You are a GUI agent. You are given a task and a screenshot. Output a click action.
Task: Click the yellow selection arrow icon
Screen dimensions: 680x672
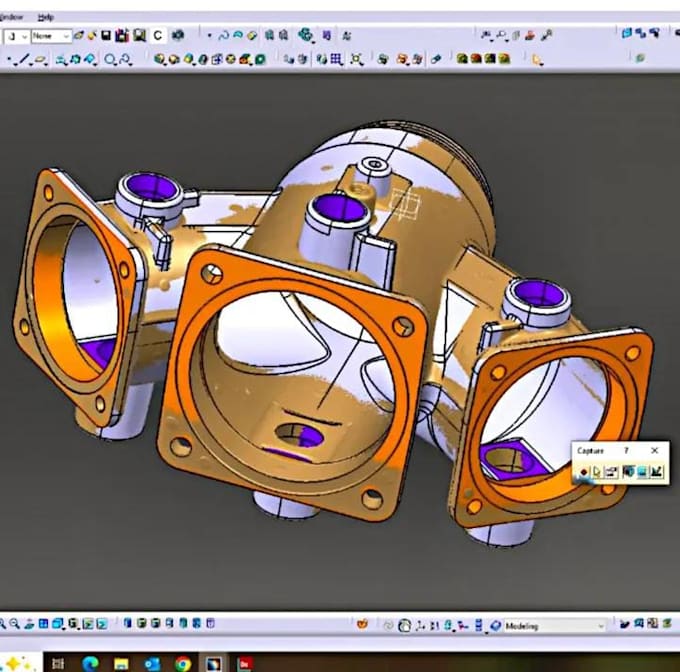point(537,59)
